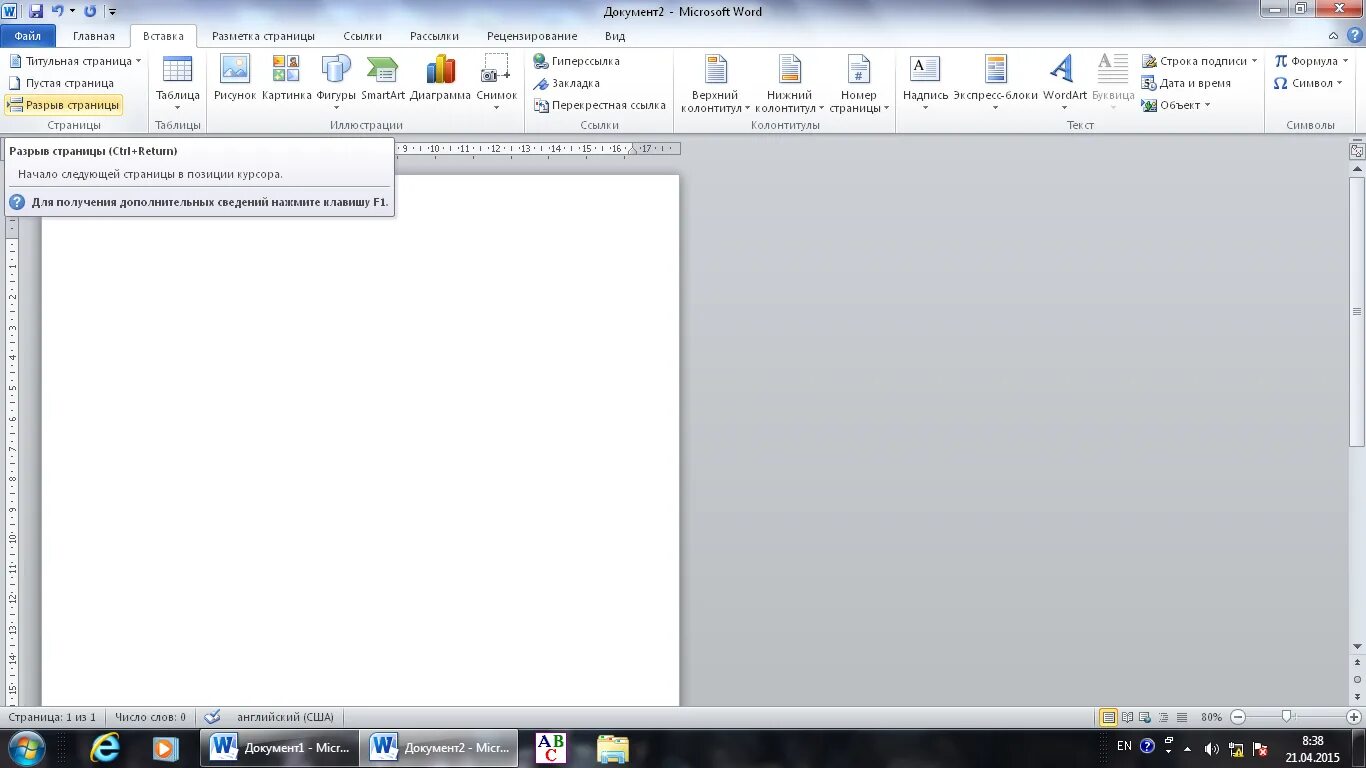Insert a picture via Рисунок icon
Viewport: 1366px width, 768px height.
click(x=235, y=78)
